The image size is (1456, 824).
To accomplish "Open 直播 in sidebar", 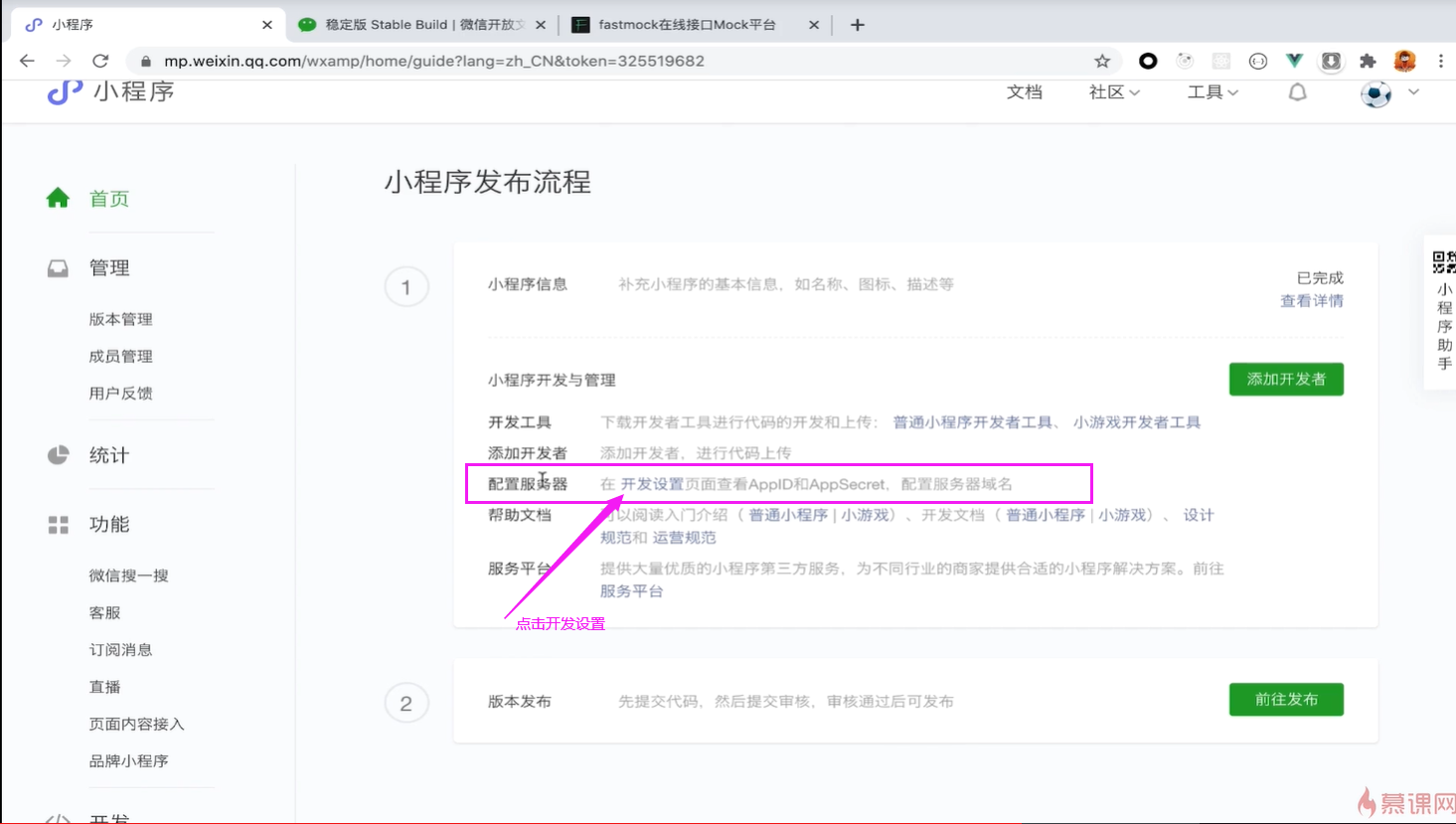I will [104, 687].
